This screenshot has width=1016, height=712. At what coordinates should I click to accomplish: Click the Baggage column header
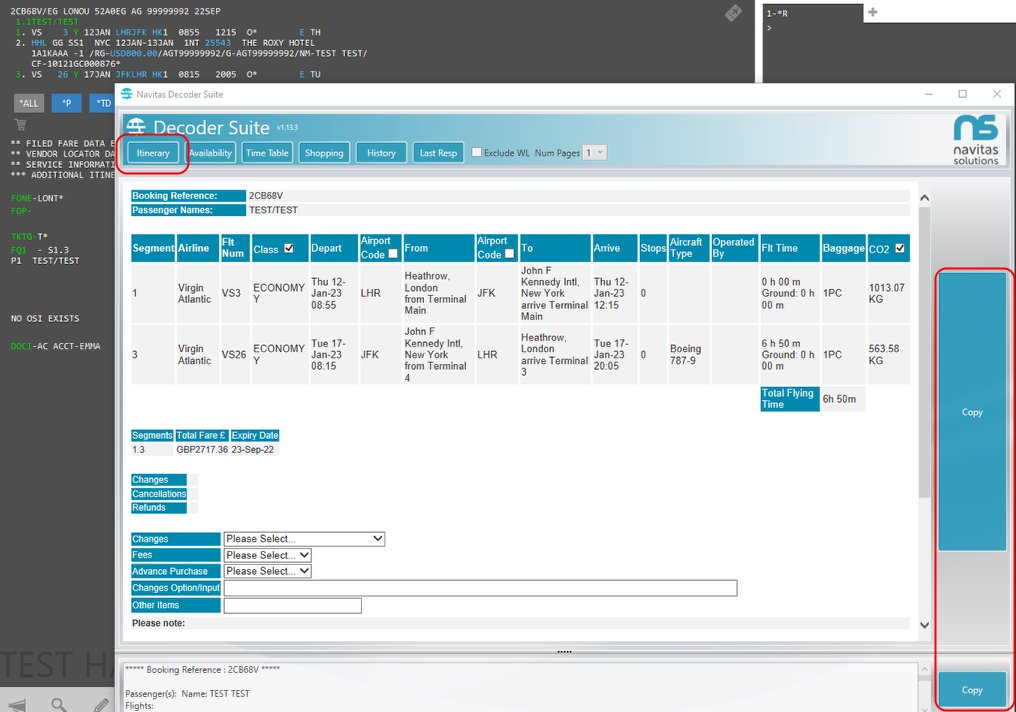[x=844, y=248]
